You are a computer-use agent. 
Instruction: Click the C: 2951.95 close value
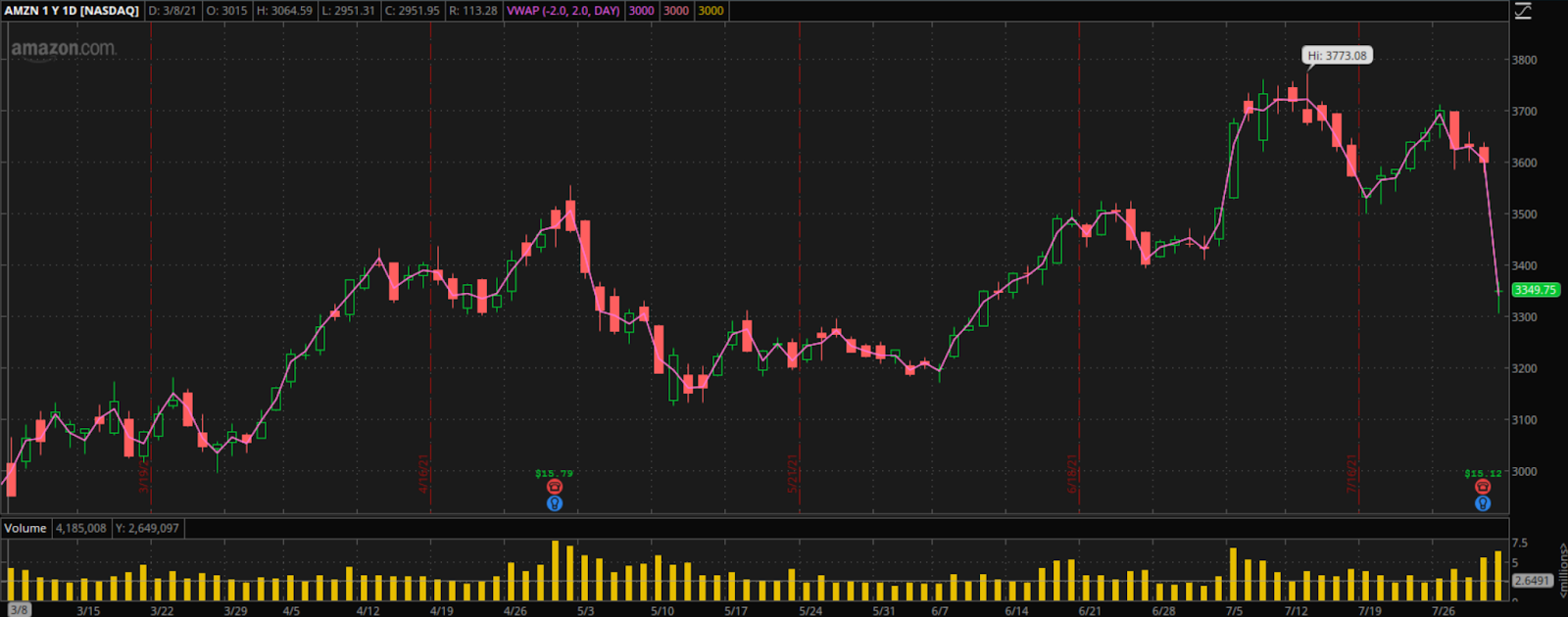pos(412,11)
